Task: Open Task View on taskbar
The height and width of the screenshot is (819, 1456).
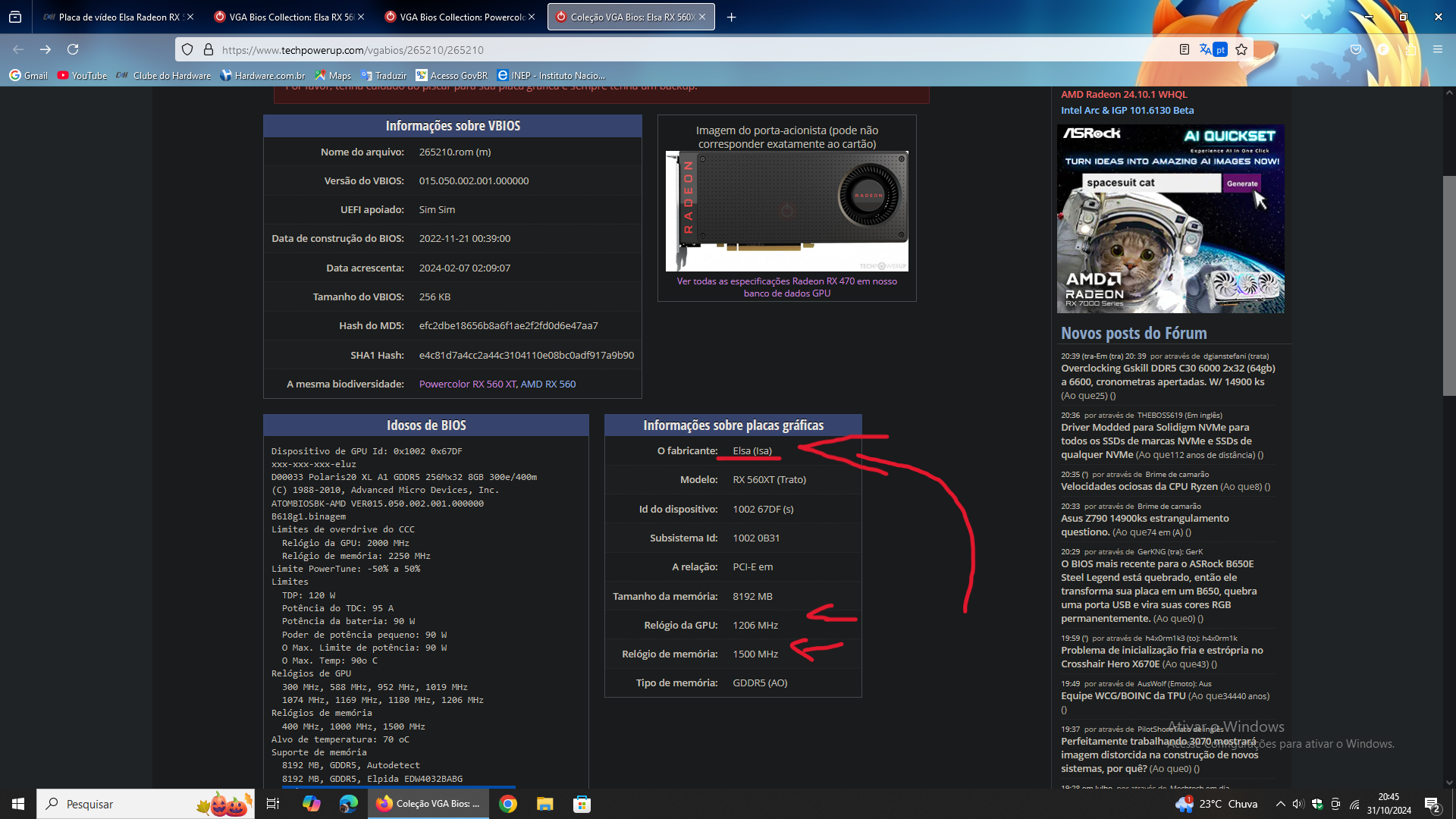Action: (x=273, y=804)
